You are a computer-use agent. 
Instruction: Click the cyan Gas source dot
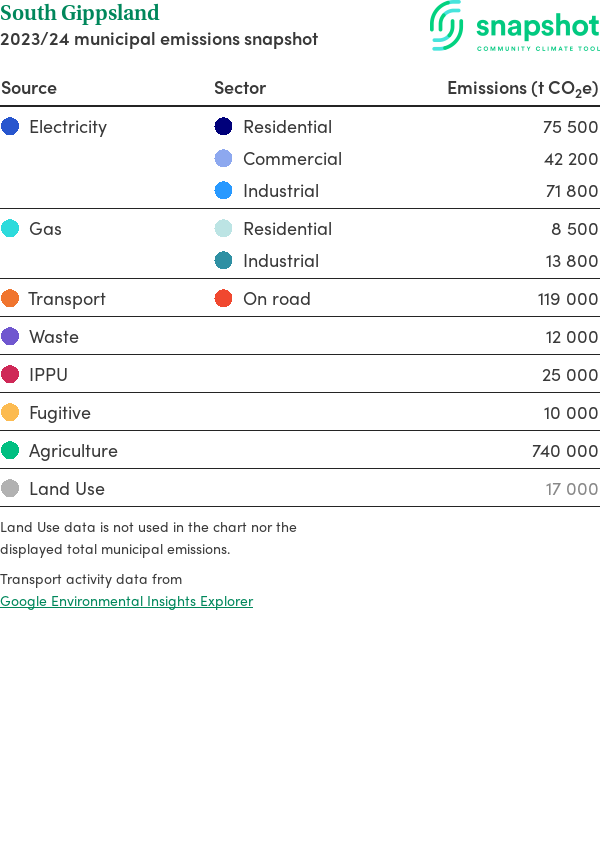[x=10, y=229]
